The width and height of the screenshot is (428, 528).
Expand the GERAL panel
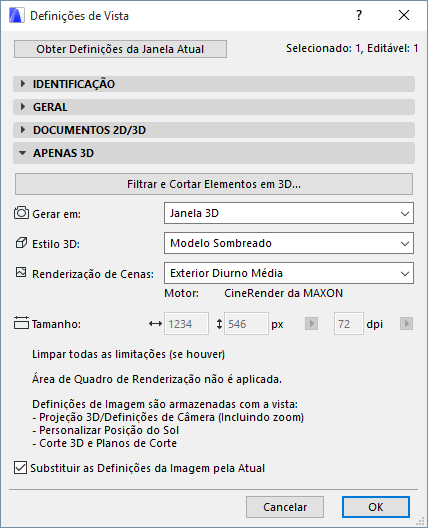pyautogui.click(x=214, y=107)
